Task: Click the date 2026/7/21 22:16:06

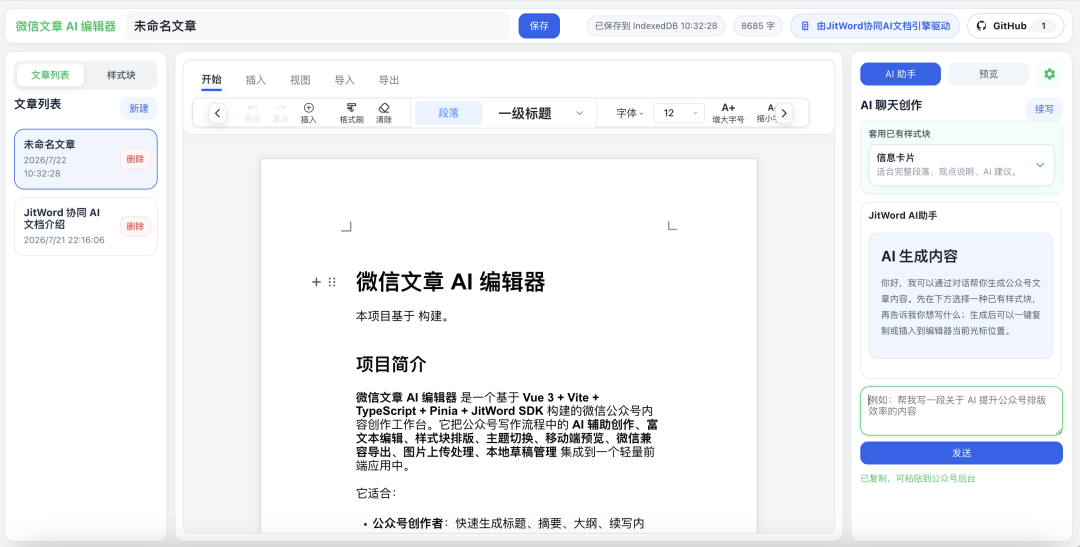Action: coord(64,240)
